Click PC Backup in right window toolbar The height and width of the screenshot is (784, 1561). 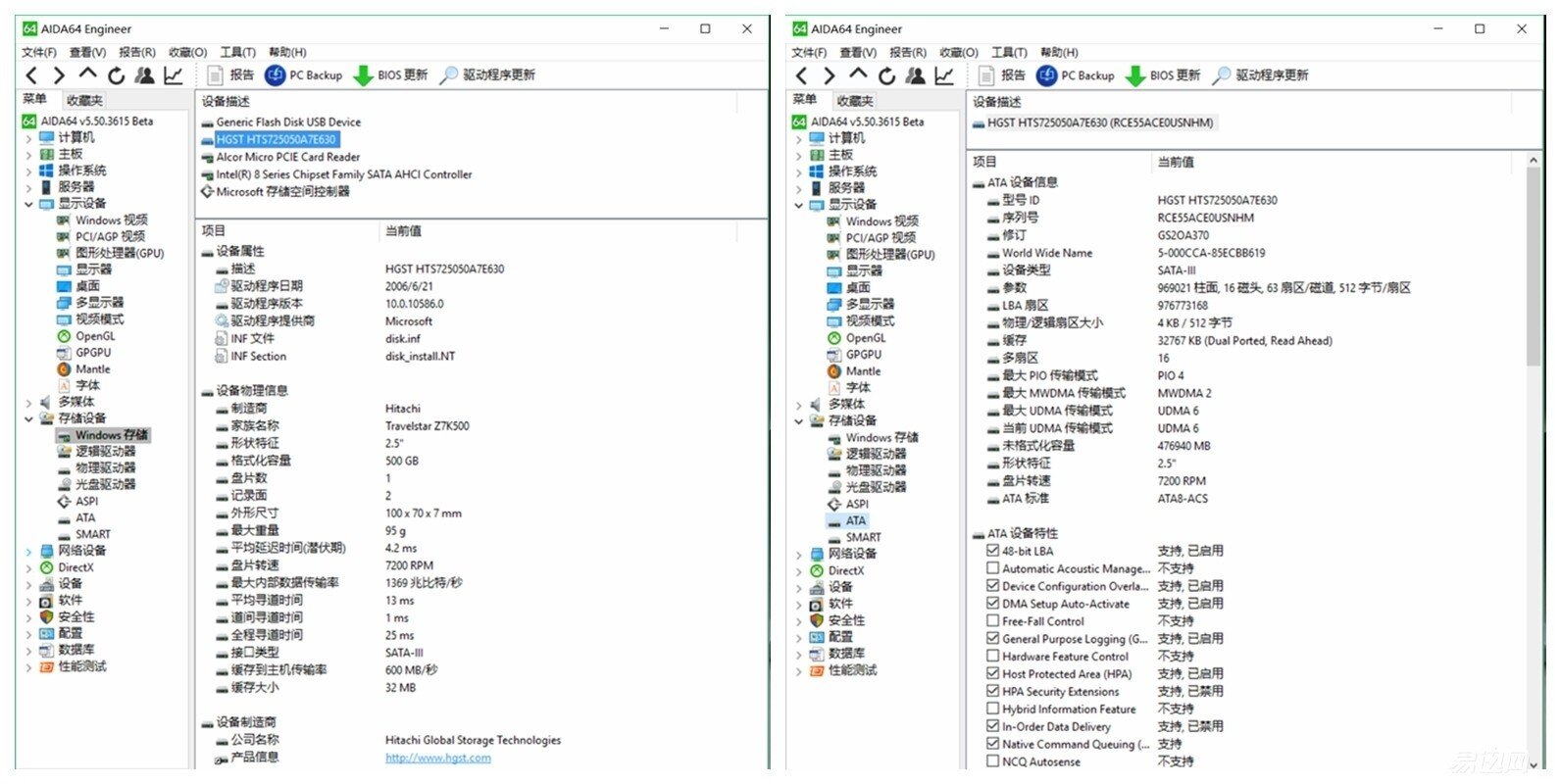1076,75
